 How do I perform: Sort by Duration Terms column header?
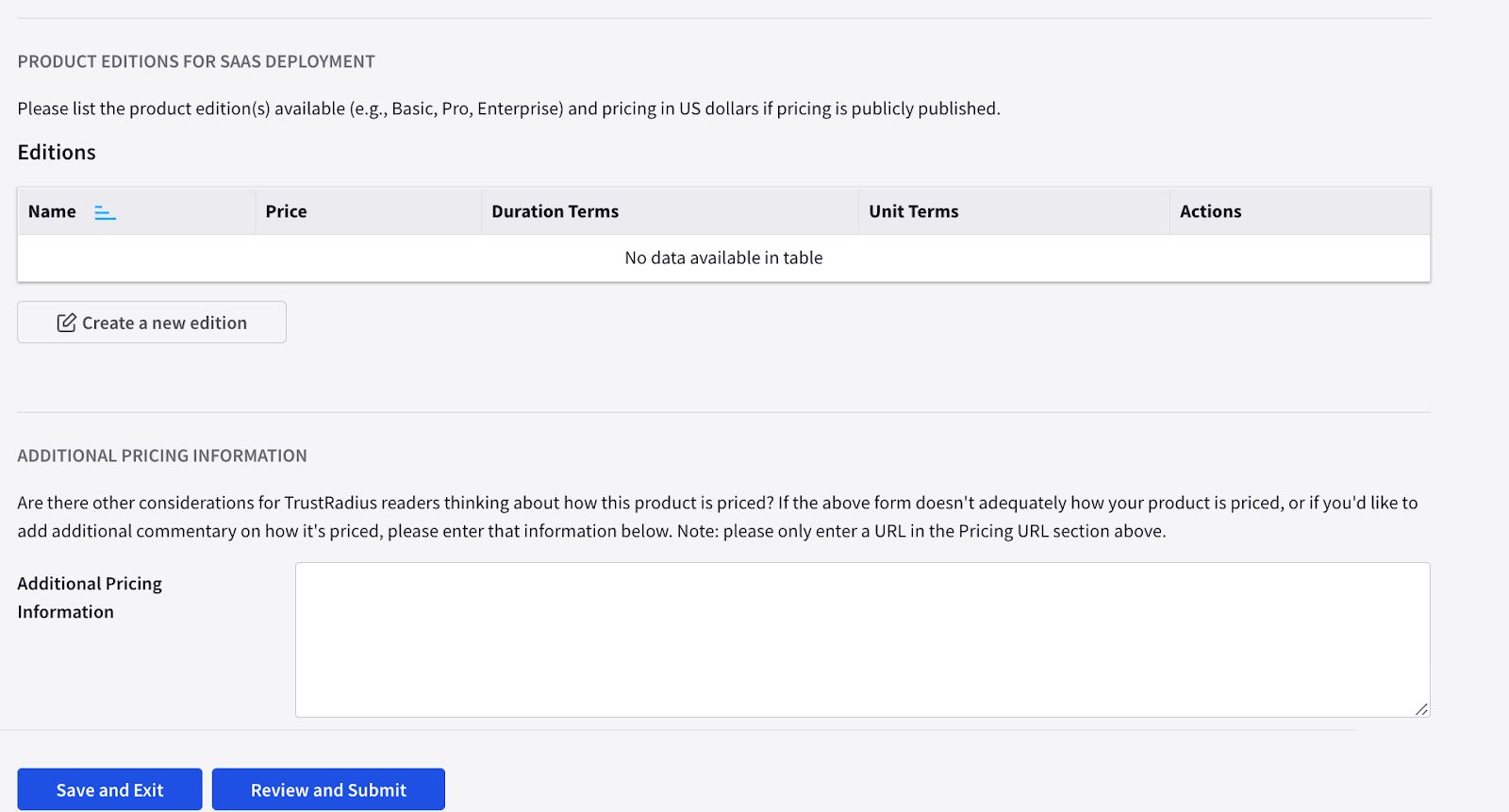(670, 211)
